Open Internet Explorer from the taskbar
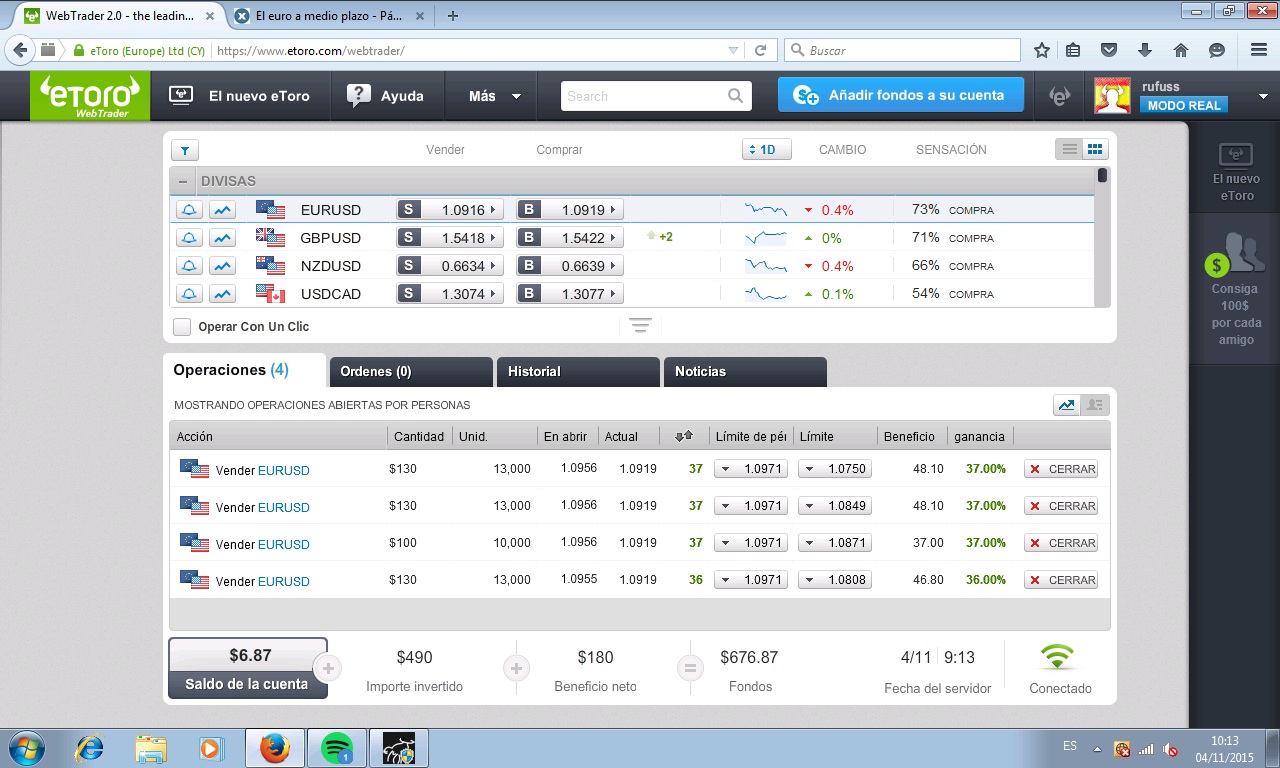1280x768 pixels. (x=90, y=748)
